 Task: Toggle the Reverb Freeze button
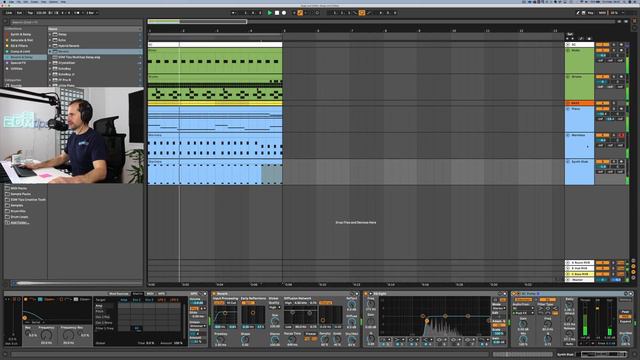tap(310, 334)
